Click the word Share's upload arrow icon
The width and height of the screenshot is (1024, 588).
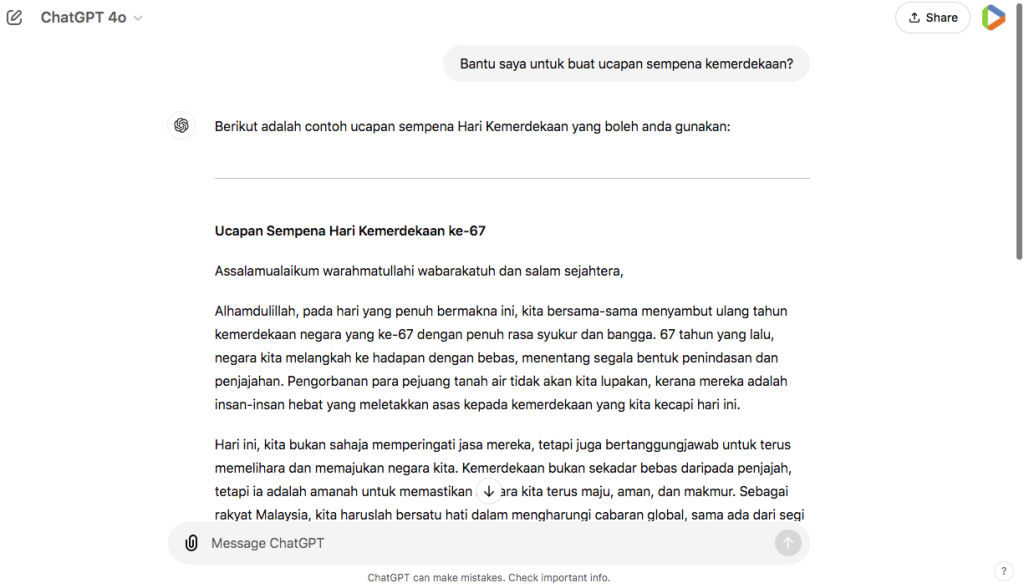tap(914, 18)
